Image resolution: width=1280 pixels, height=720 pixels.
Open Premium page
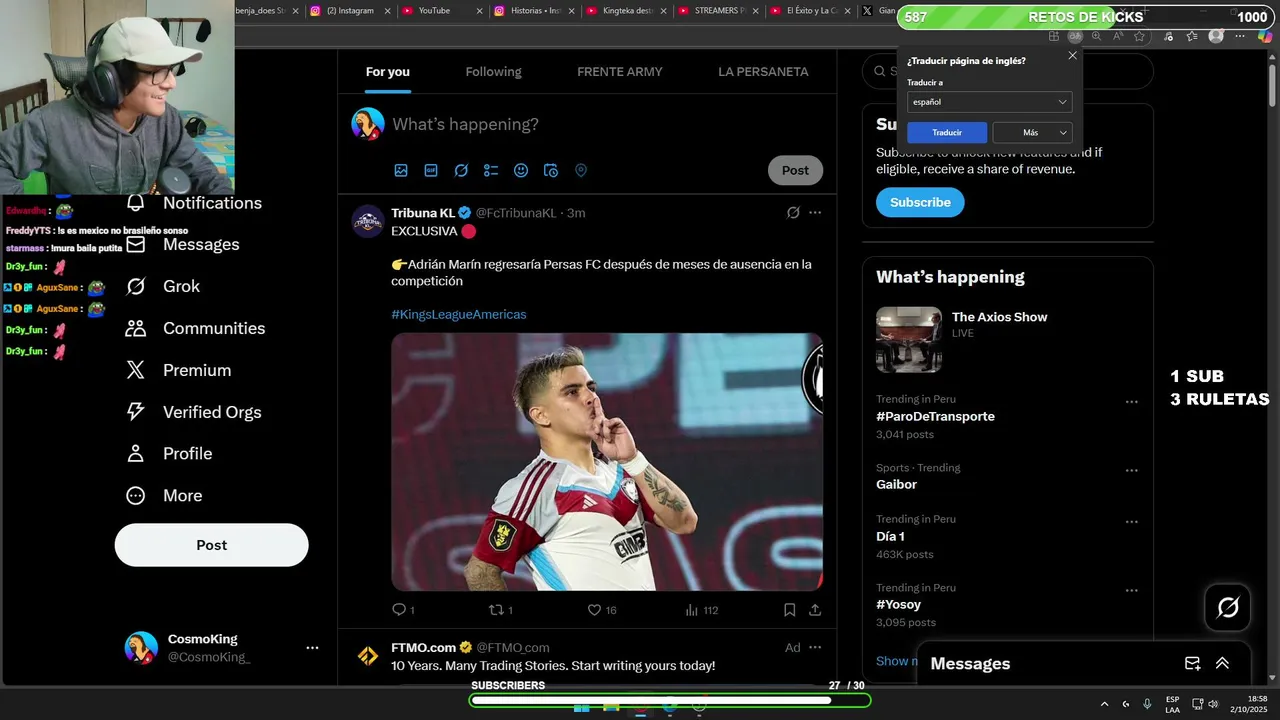178,370
